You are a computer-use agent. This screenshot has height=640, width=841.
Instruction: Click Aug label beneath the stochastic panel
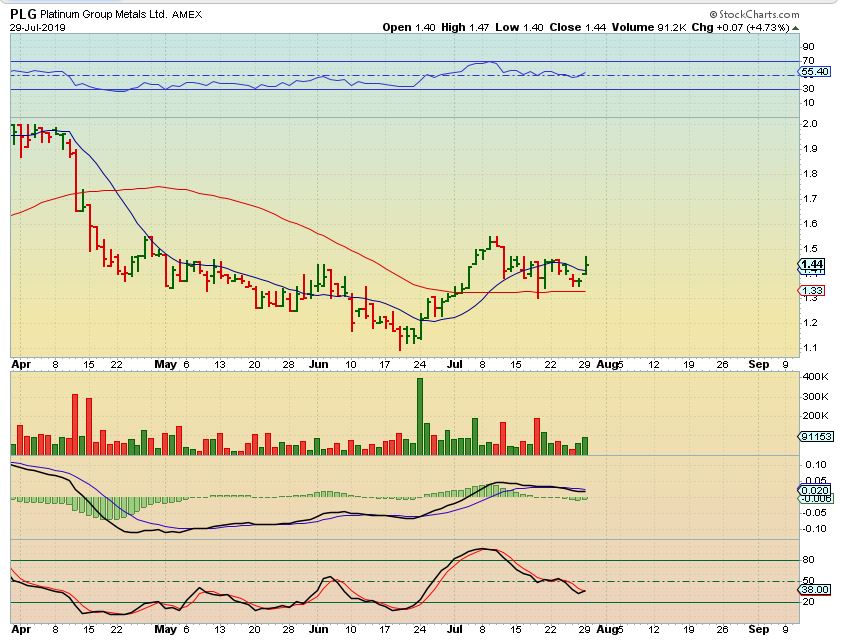pos(607,629)
